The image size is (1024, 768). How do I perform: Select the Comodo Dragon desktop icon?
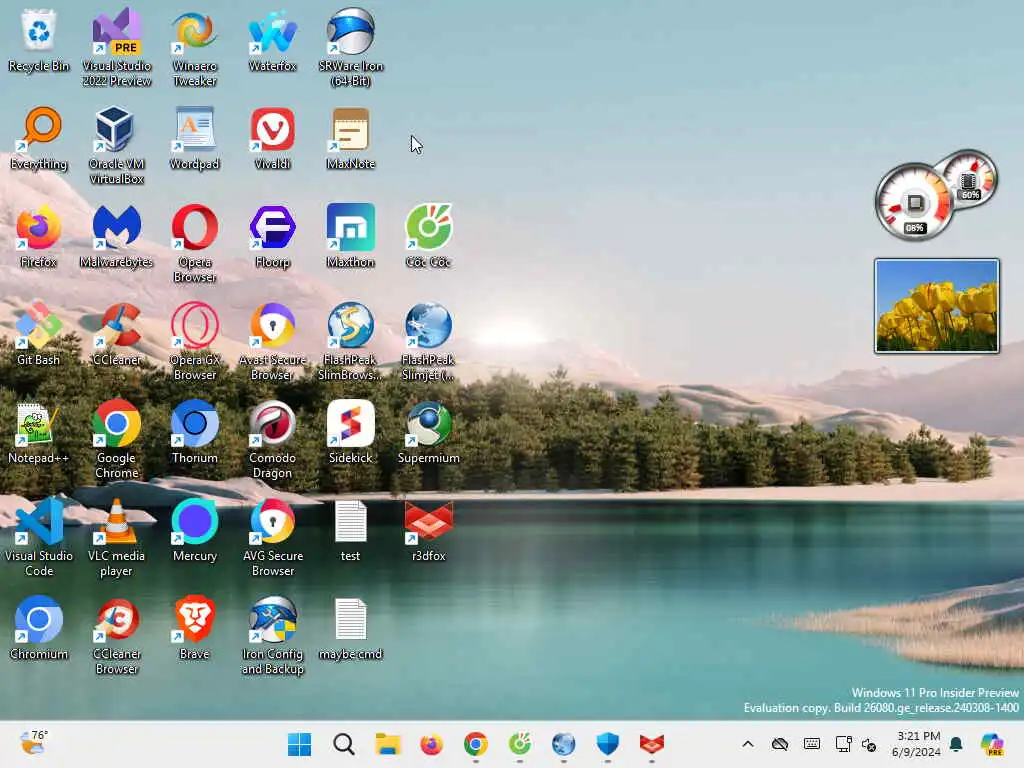click(x=272, y=440)
